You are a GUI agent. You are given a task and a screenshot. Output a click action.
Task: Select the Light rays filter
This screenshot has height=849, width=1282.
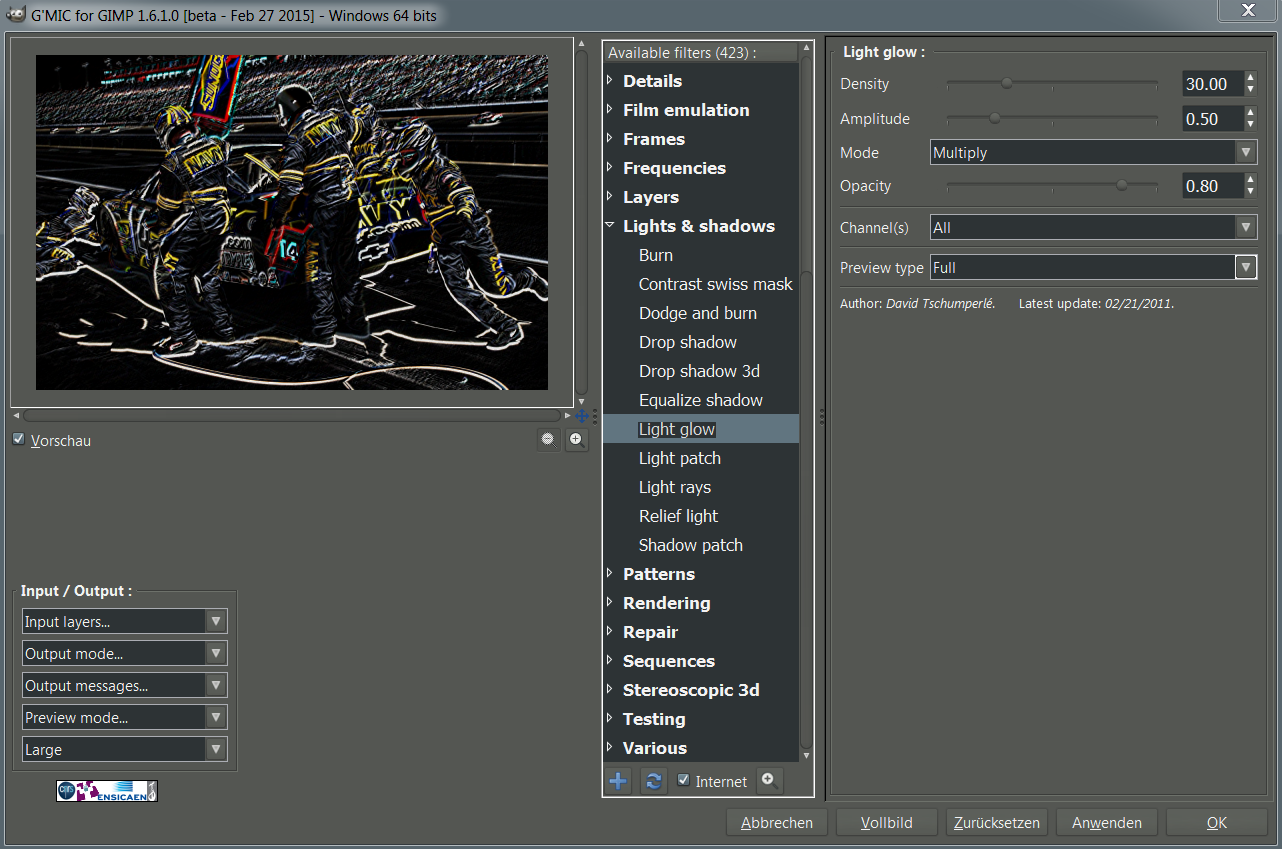coord(675,487)
